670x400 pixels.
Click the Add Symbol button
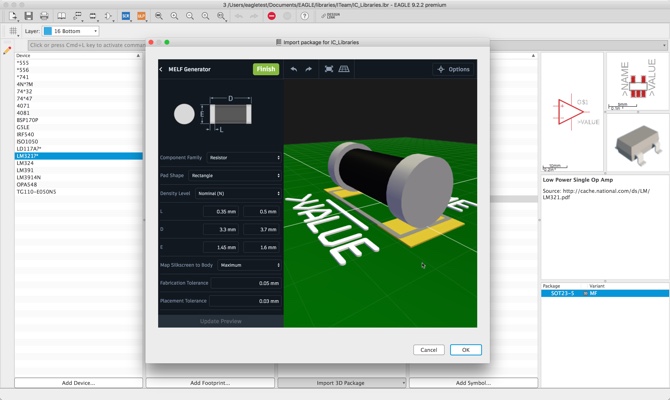(473, 383)
